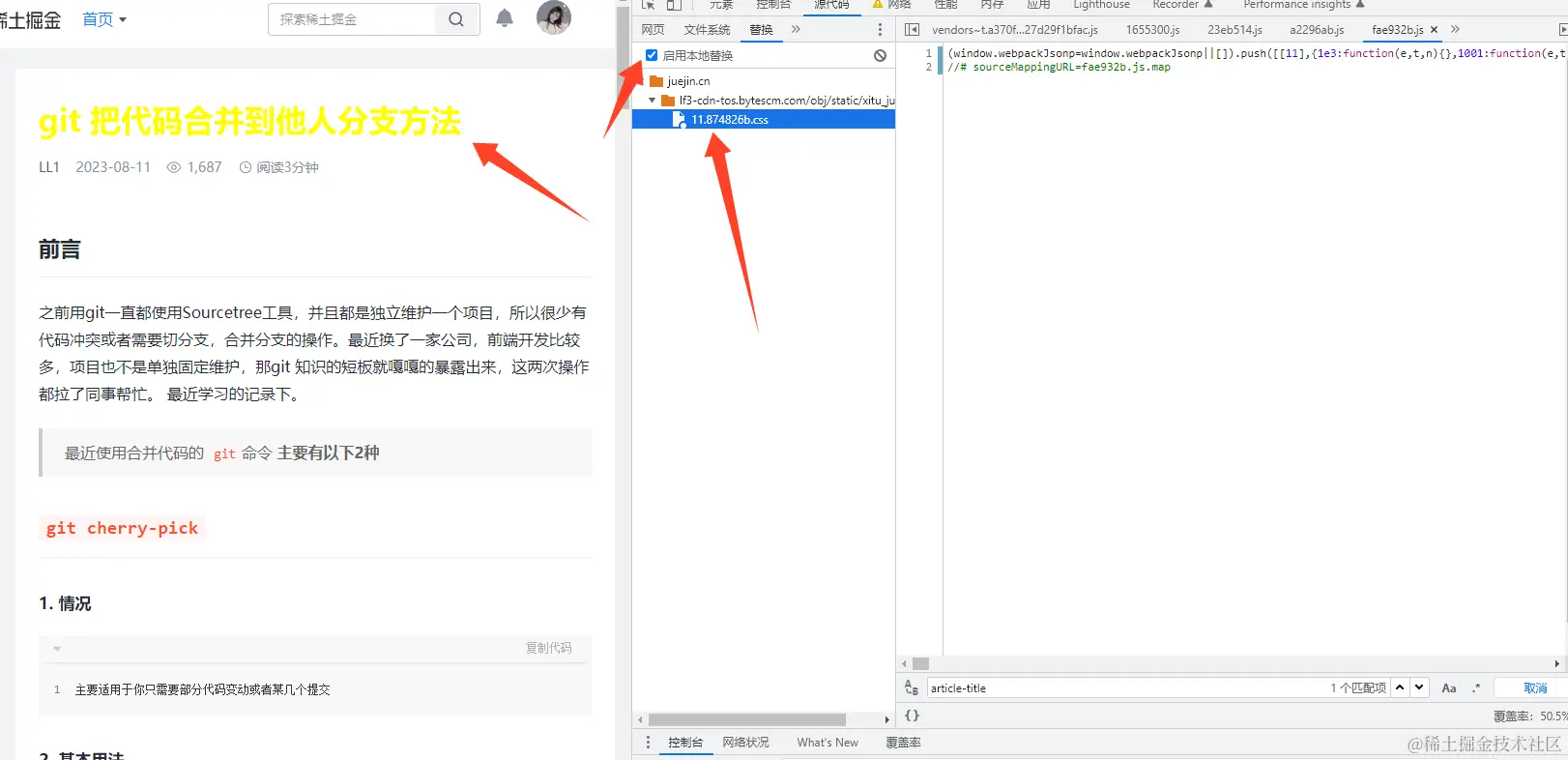Go to the next search match
Screen dimensions: 1568x760
[1419, 687]
